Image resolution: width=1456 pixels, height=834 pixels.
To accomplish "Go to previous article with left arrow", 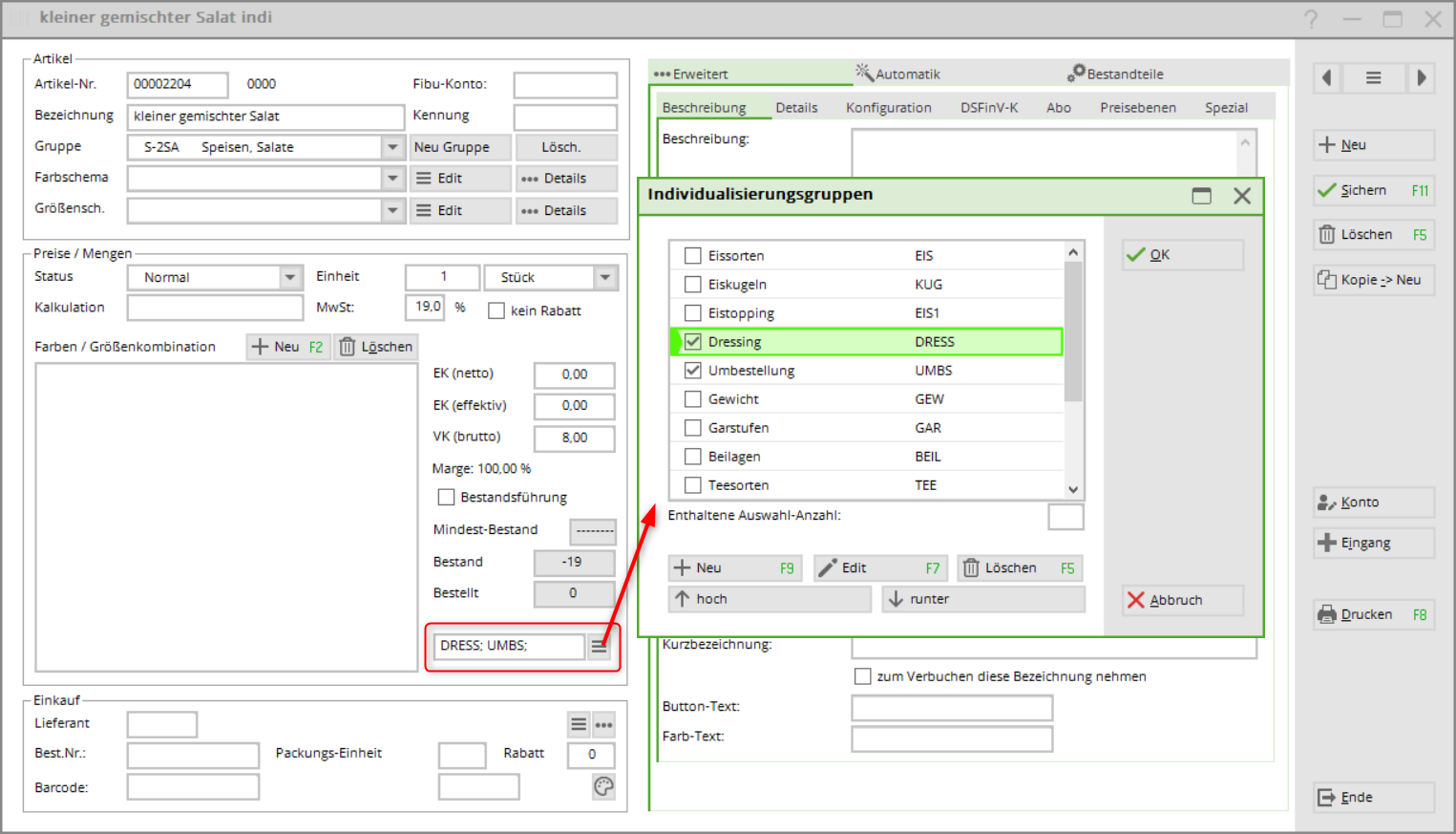I will (1327, 78).
